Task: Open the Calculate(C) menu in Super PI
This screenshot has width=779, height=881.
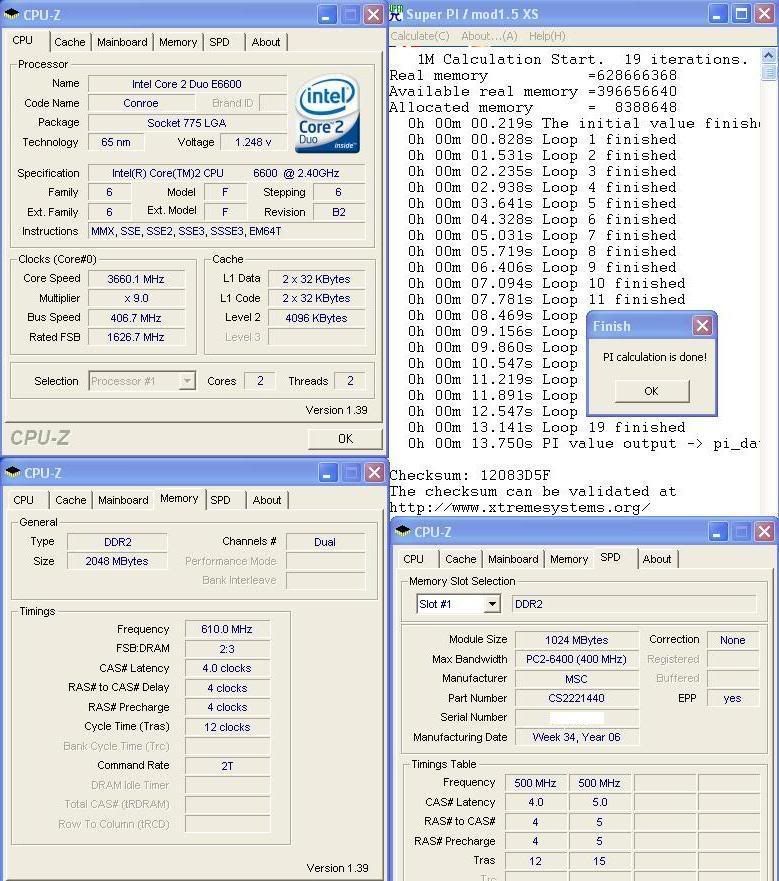Action: coord(420,36)
